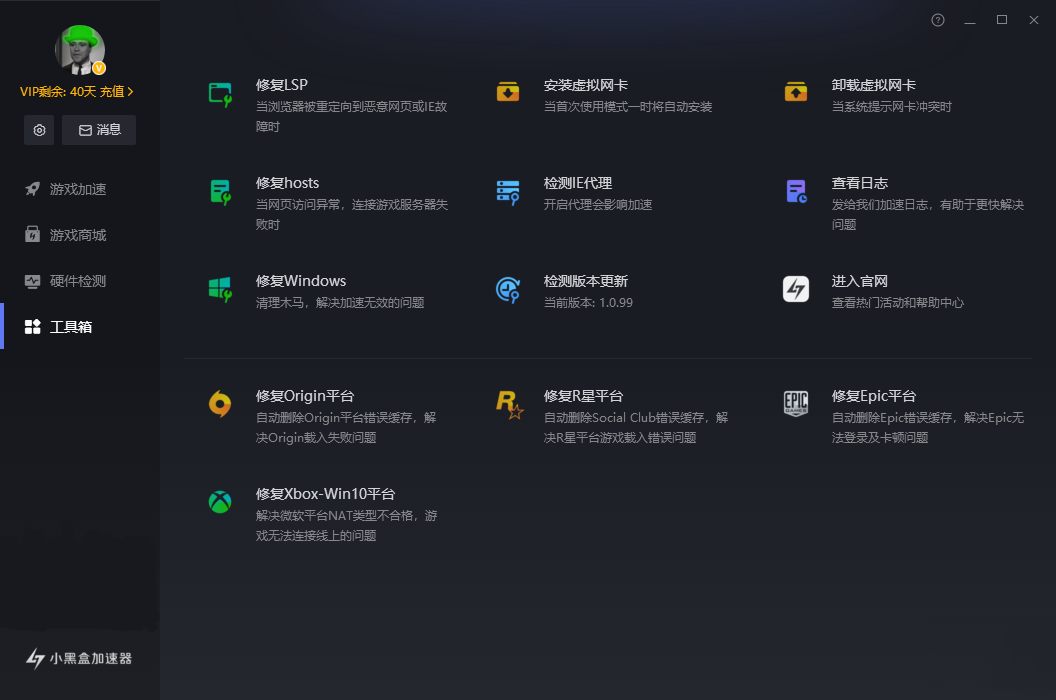Click the 查看日志 title
1056x700 pixels.
click(859, 183)
